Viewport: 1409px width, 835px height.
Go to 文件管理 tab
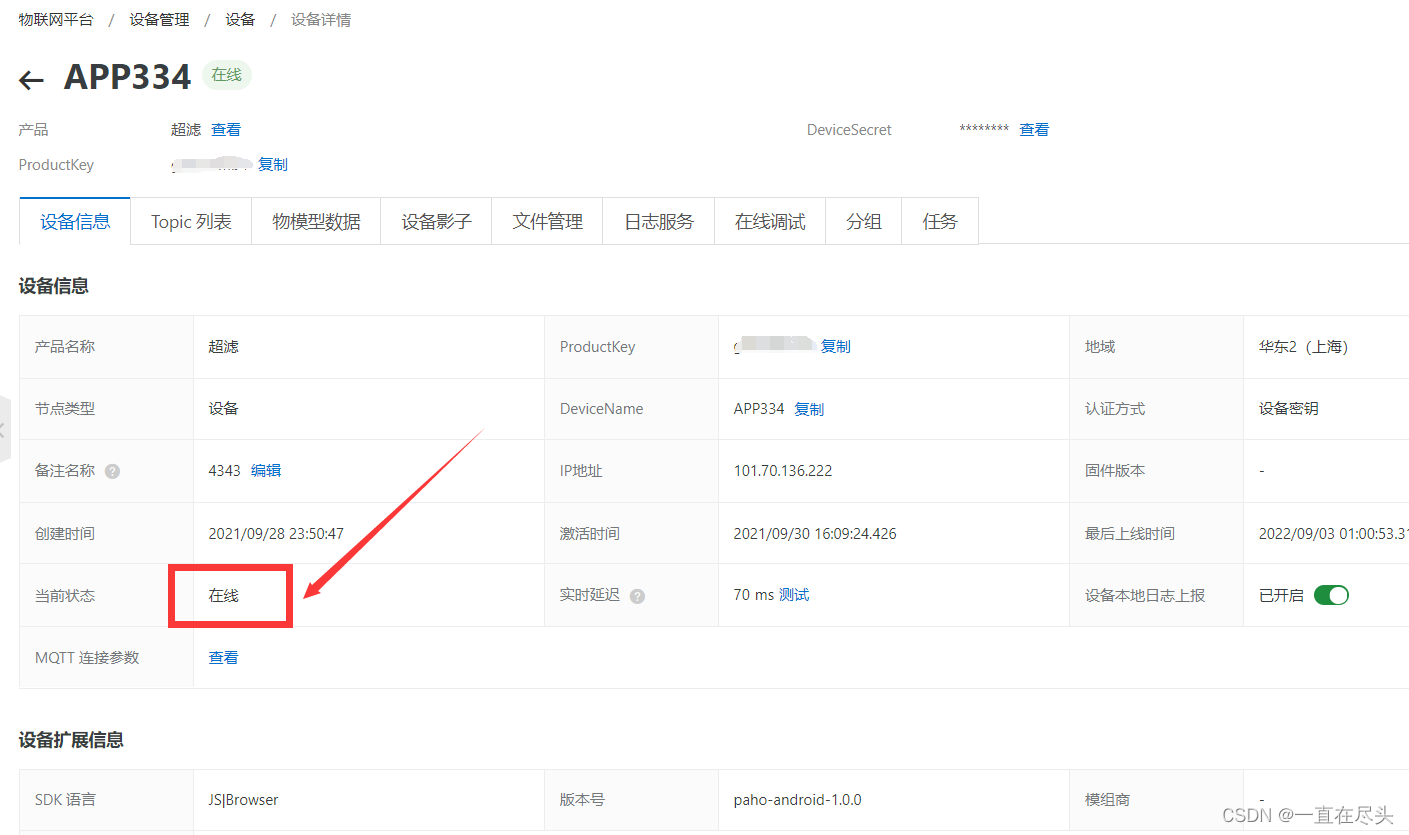547,221
